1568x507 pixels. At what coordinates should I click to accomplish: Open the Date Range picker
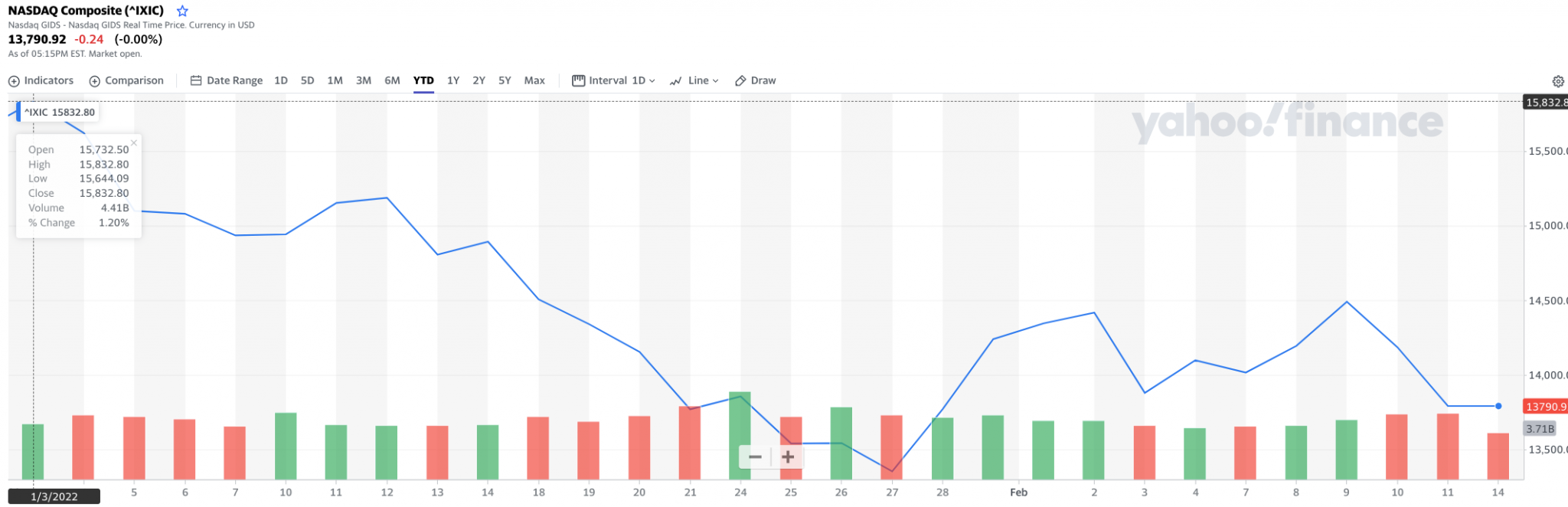(x=227, y=80)
